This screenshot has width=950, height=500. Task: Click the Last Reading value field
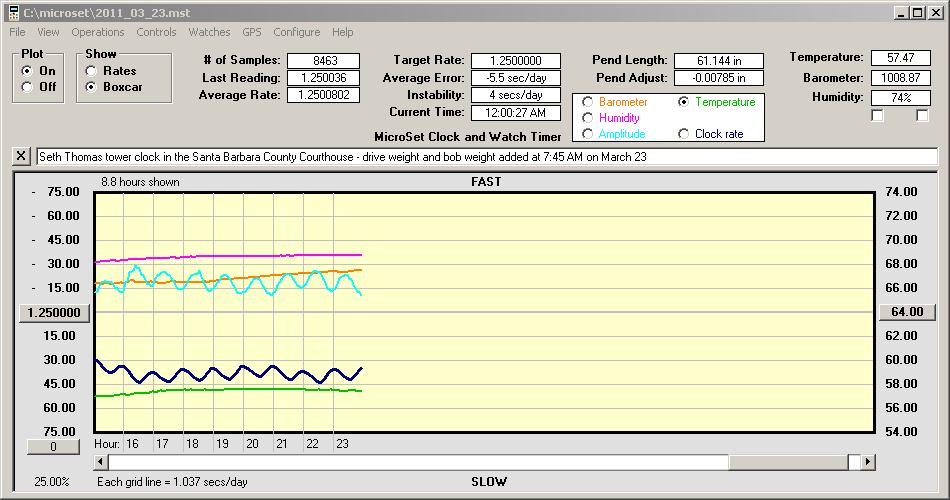(x=324, y=78)
